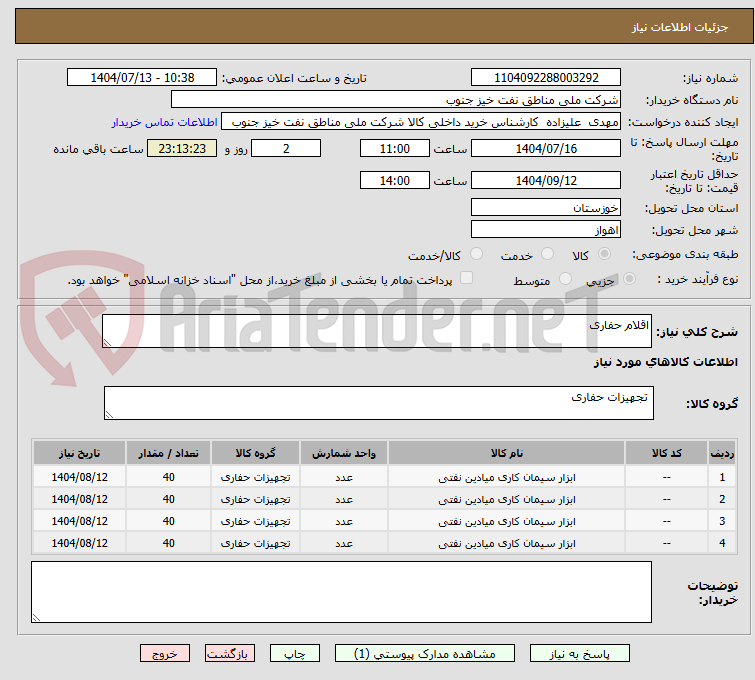Click quantity 40 in row 1
755x680 pixels.
pyautogui.click(x=169, y=477)
